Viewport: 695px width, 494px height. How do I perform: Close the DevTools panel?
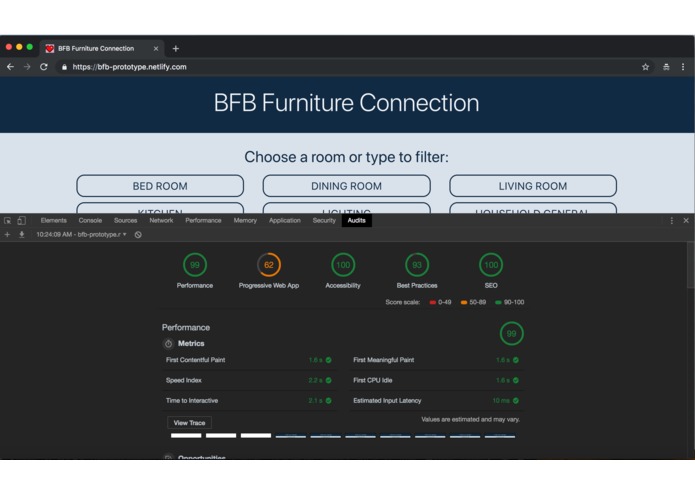(686, 220)
